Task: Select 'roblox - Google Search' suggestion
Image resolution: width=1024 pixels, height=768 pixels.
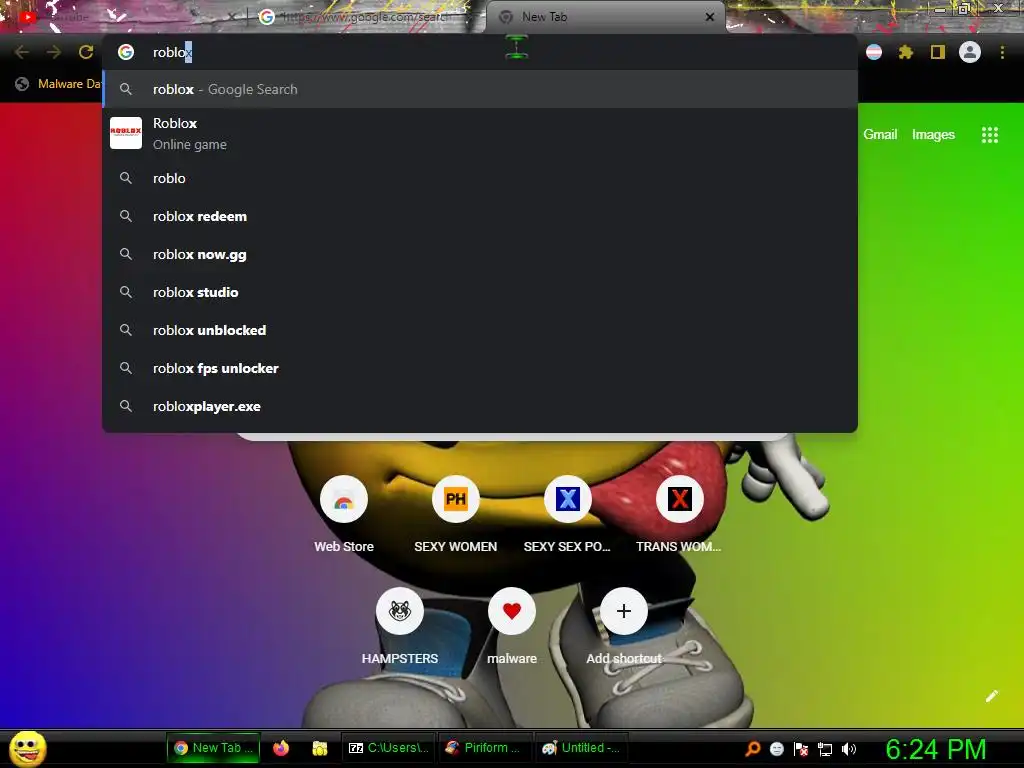Action: point(480,89)
